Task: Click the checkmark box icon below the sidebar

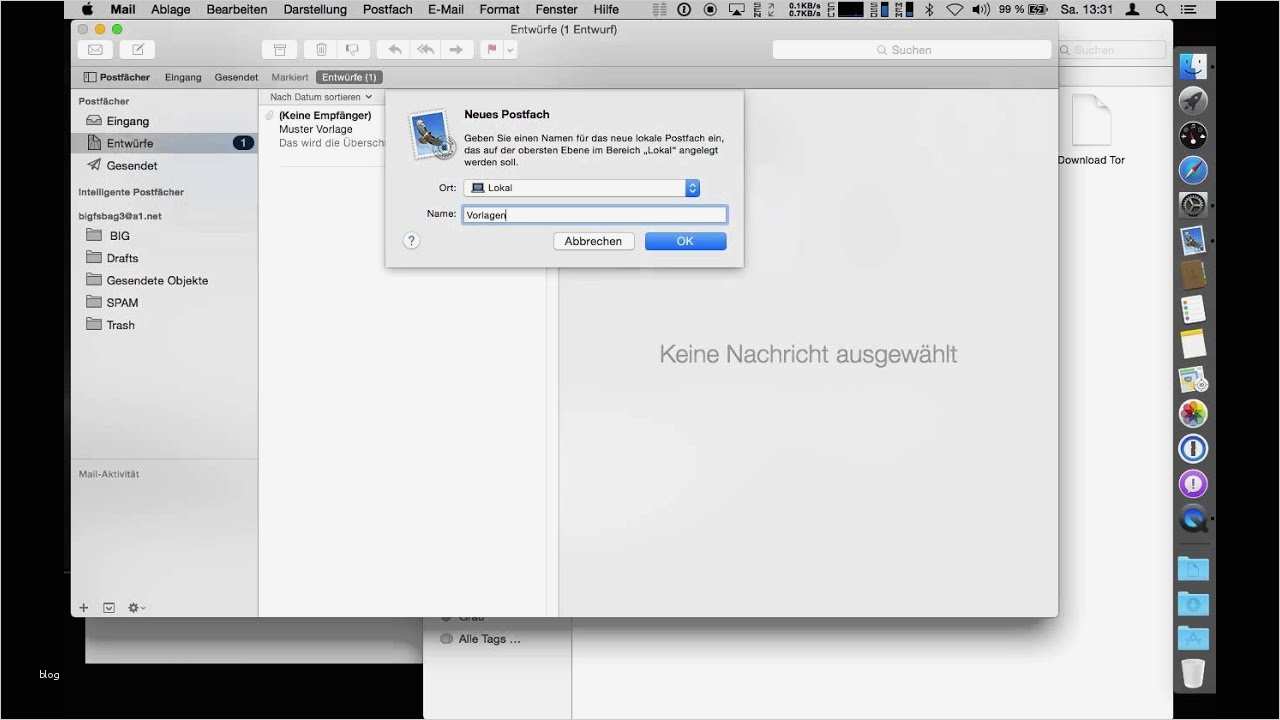Action: pyautogui.click(x=109, y=607)
